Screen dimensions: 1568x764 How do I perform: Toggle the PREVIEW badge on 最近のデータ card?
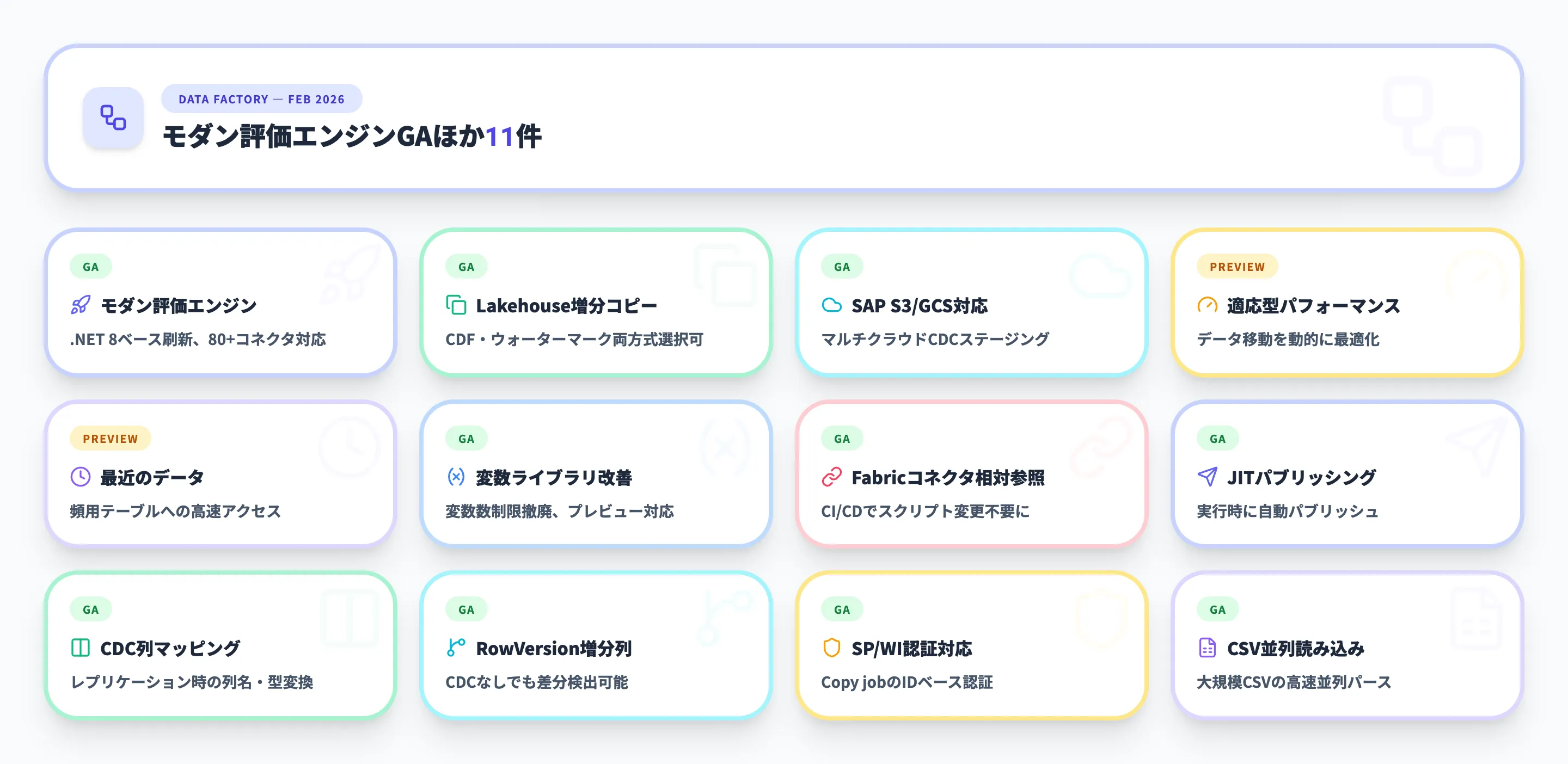(110, 438)
